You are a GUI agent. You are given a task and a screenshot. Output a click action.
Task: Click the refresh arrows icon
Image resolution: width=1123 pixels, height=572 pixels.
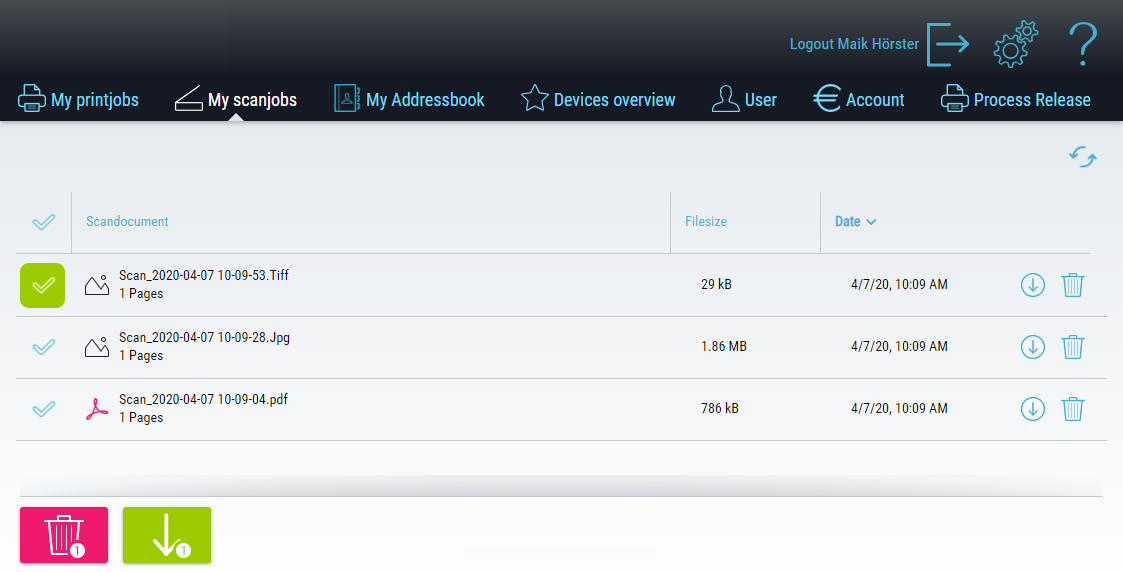[x=1083, y=157]
